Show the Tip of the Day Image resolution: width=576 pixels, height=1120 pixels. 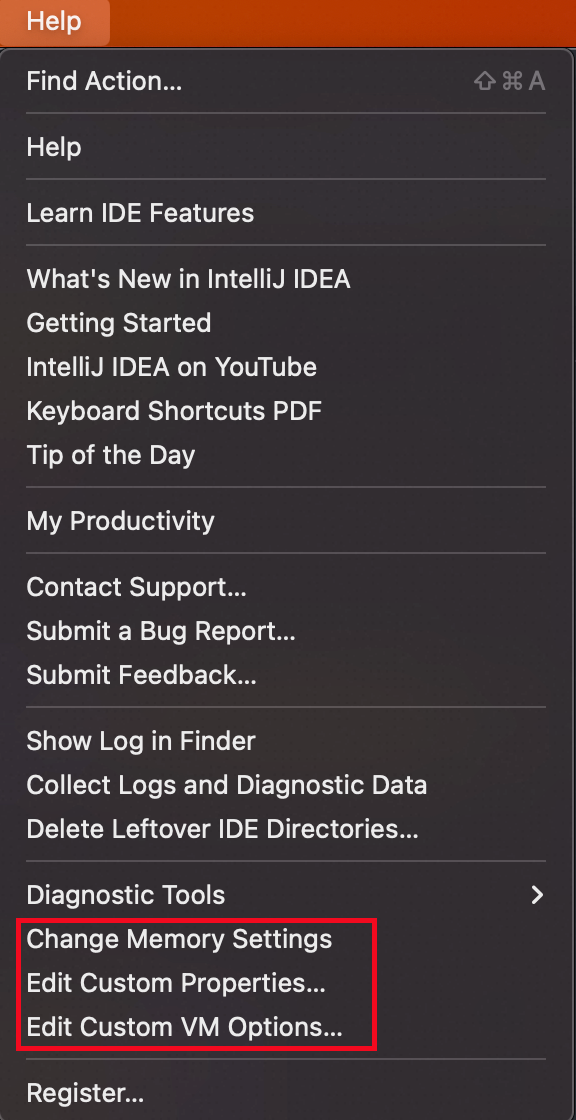click(110, 455)
